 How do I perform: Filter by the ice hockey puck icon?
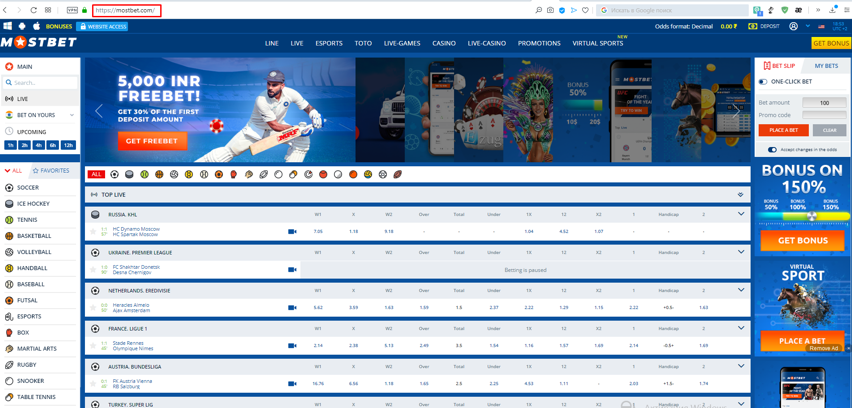pyautogui.click(x=129, y=174)
